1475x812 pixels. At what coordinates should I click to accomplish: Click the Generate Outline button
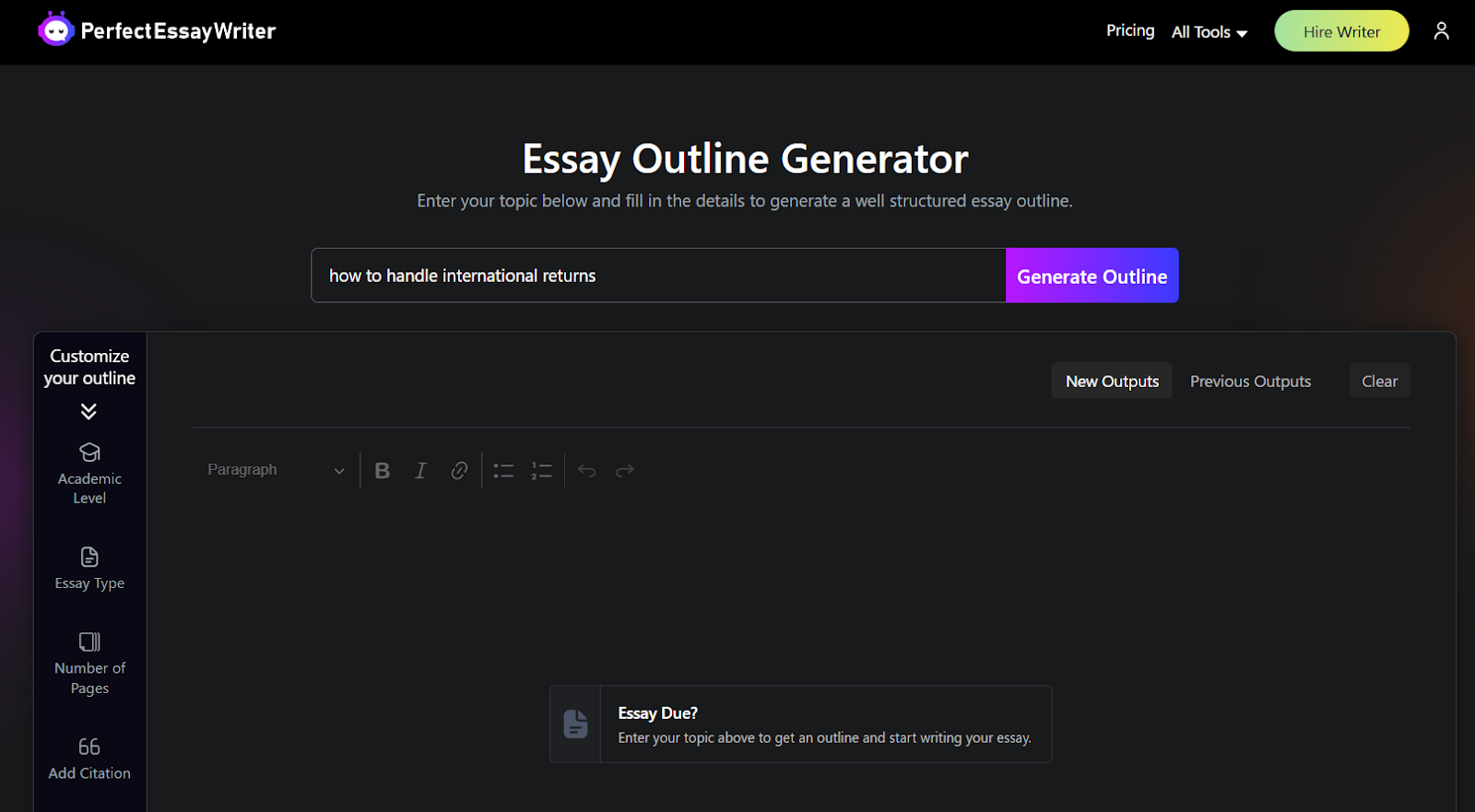click(x=1092, y=276)
